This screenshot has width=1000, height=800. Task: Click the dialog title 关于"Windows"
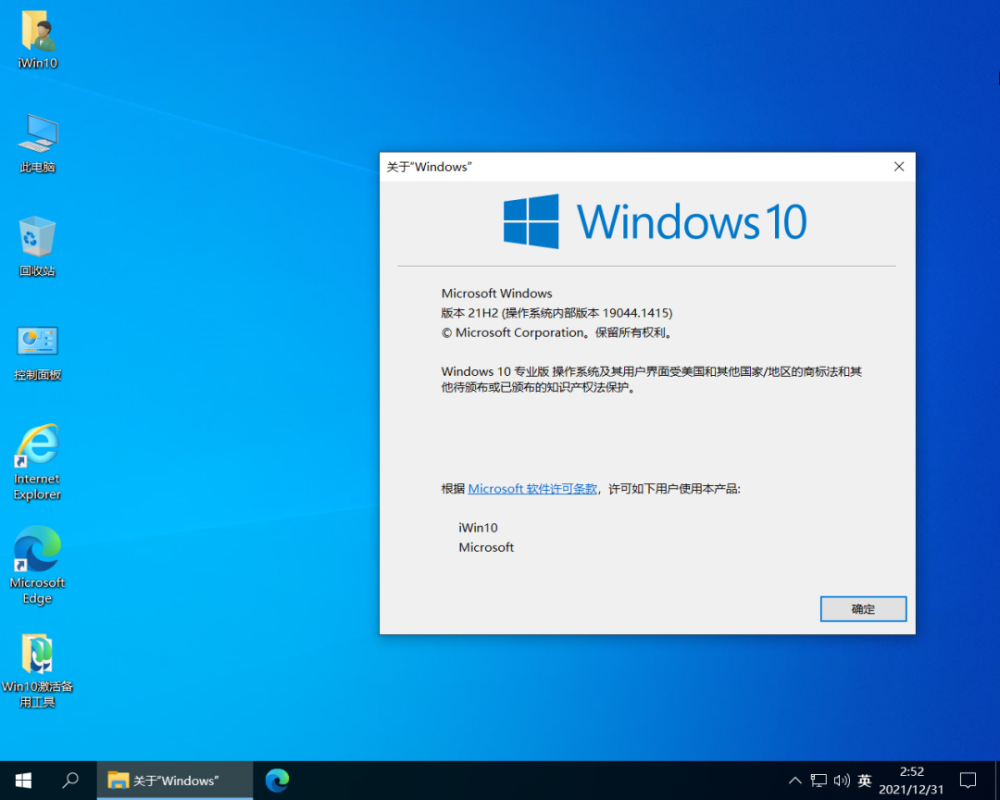(429, 167)
